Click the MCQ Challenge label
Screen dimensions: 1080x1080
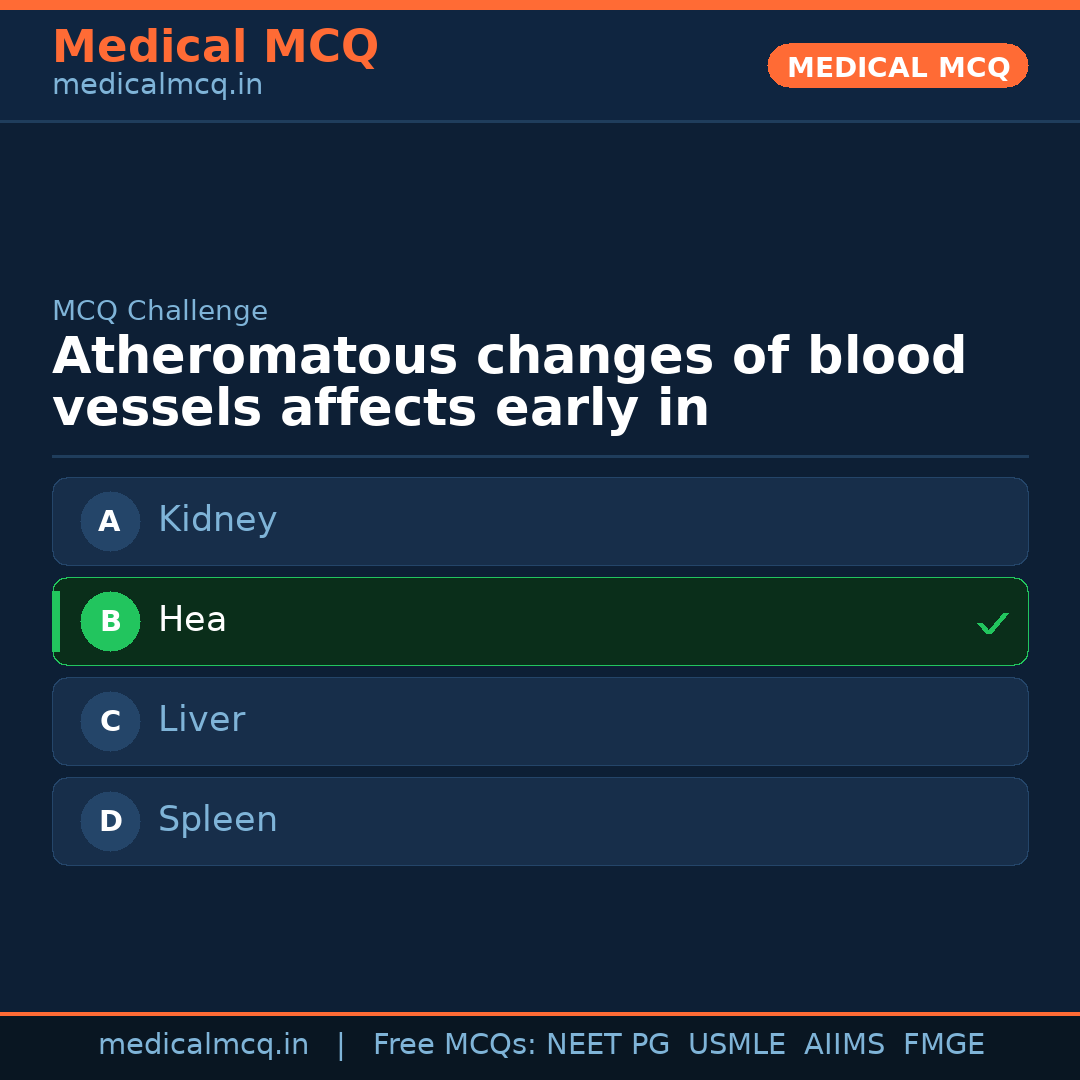point(160,311)
